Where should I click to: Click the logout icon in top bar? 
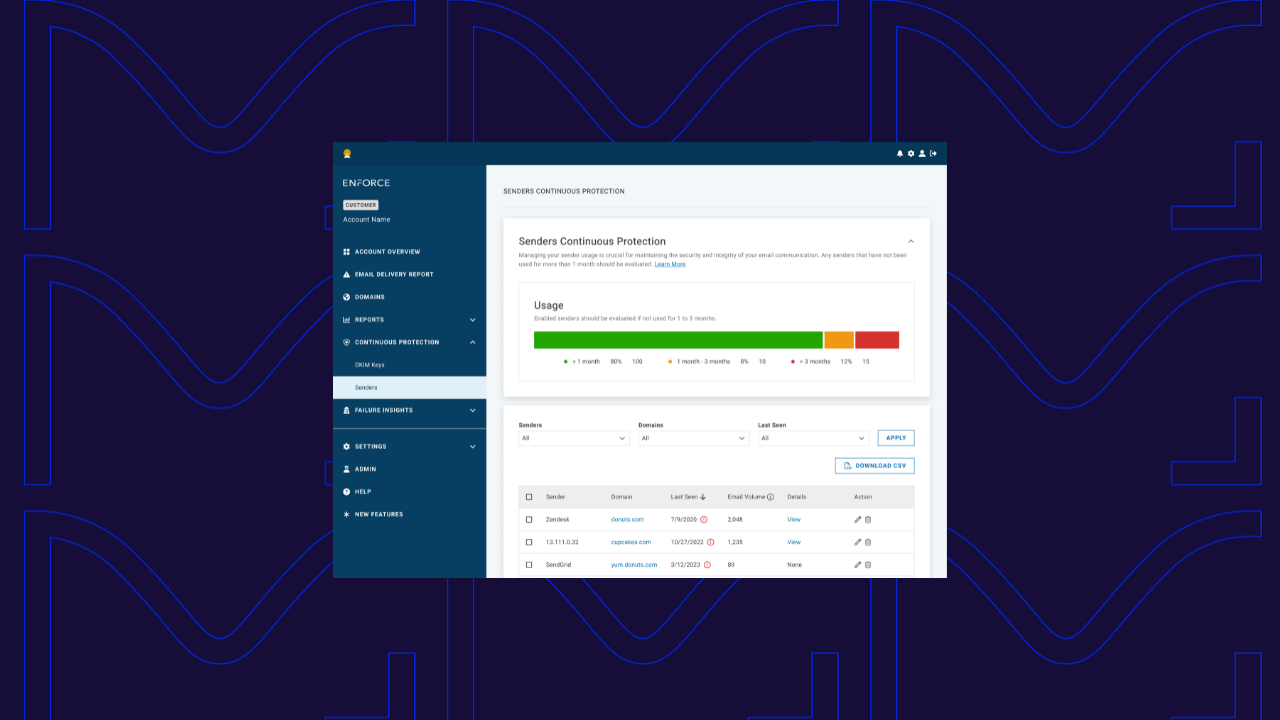click(933, 153)
